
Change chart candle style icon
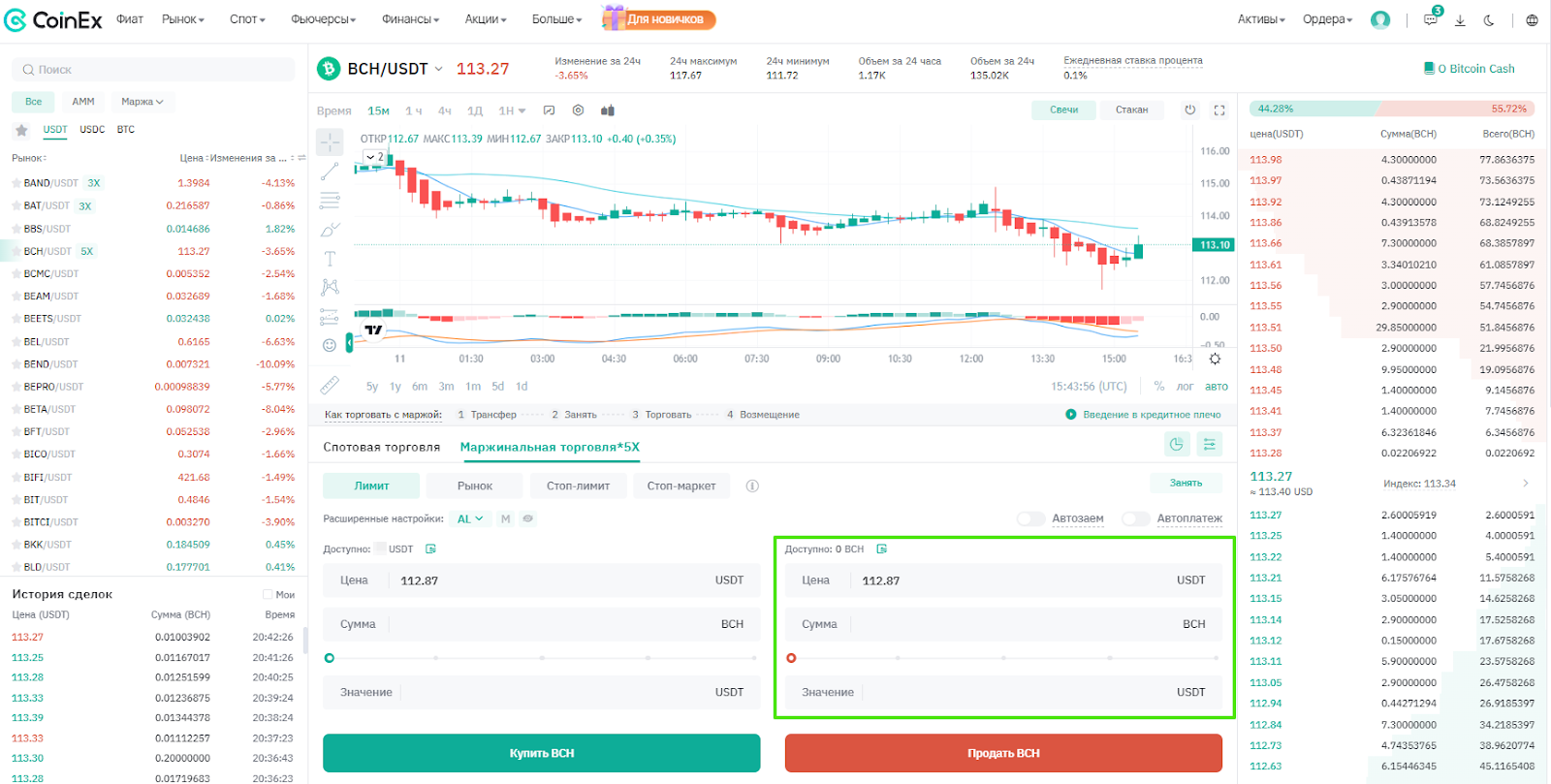tap(608, 110)
